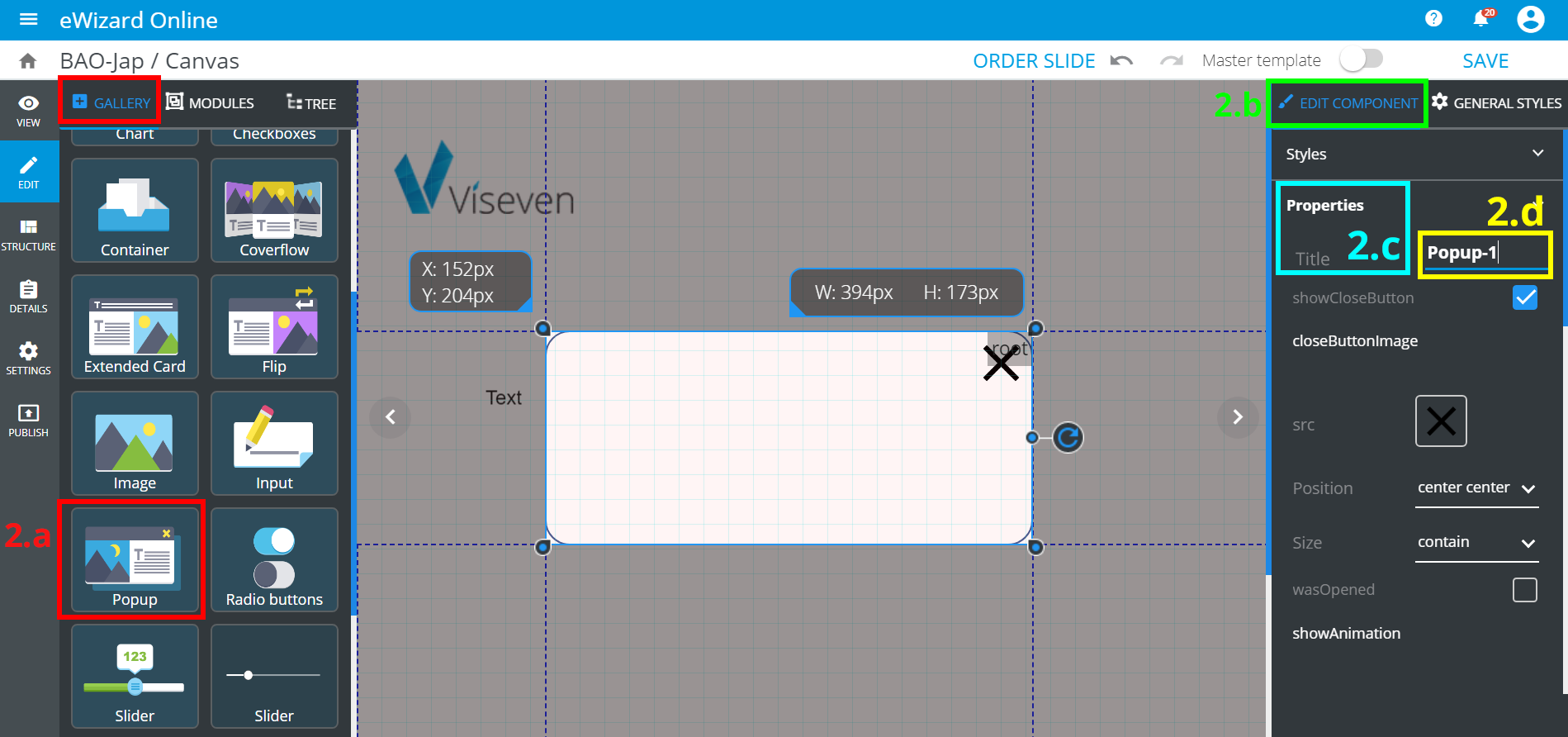Toggle the Master template switch
Image resolution: width=1568 pixels, height=737 pixels.
pyautogui.click(x=1360, y=59)
